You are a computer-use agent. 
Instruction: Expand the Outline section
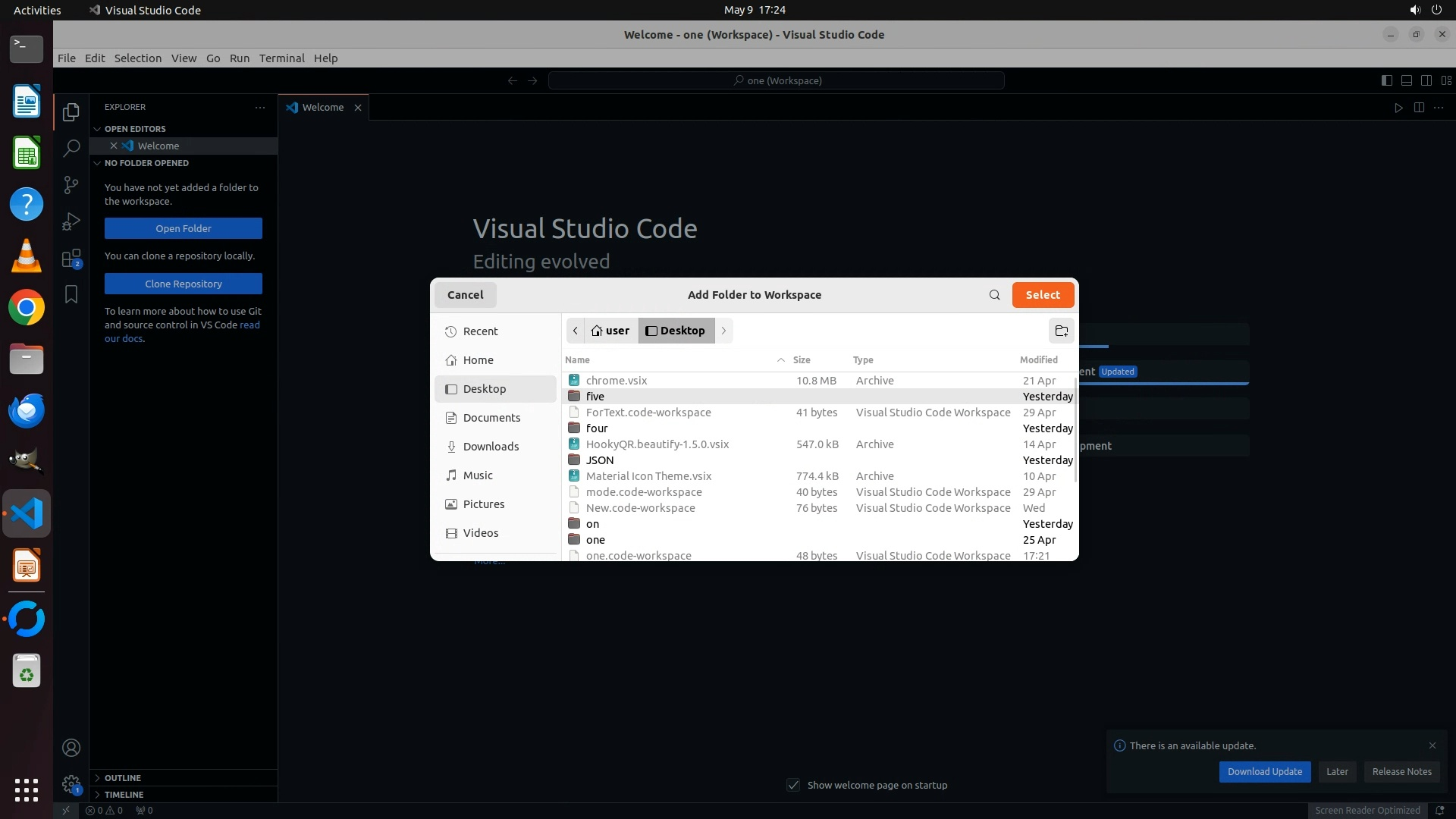click(123, 778)
